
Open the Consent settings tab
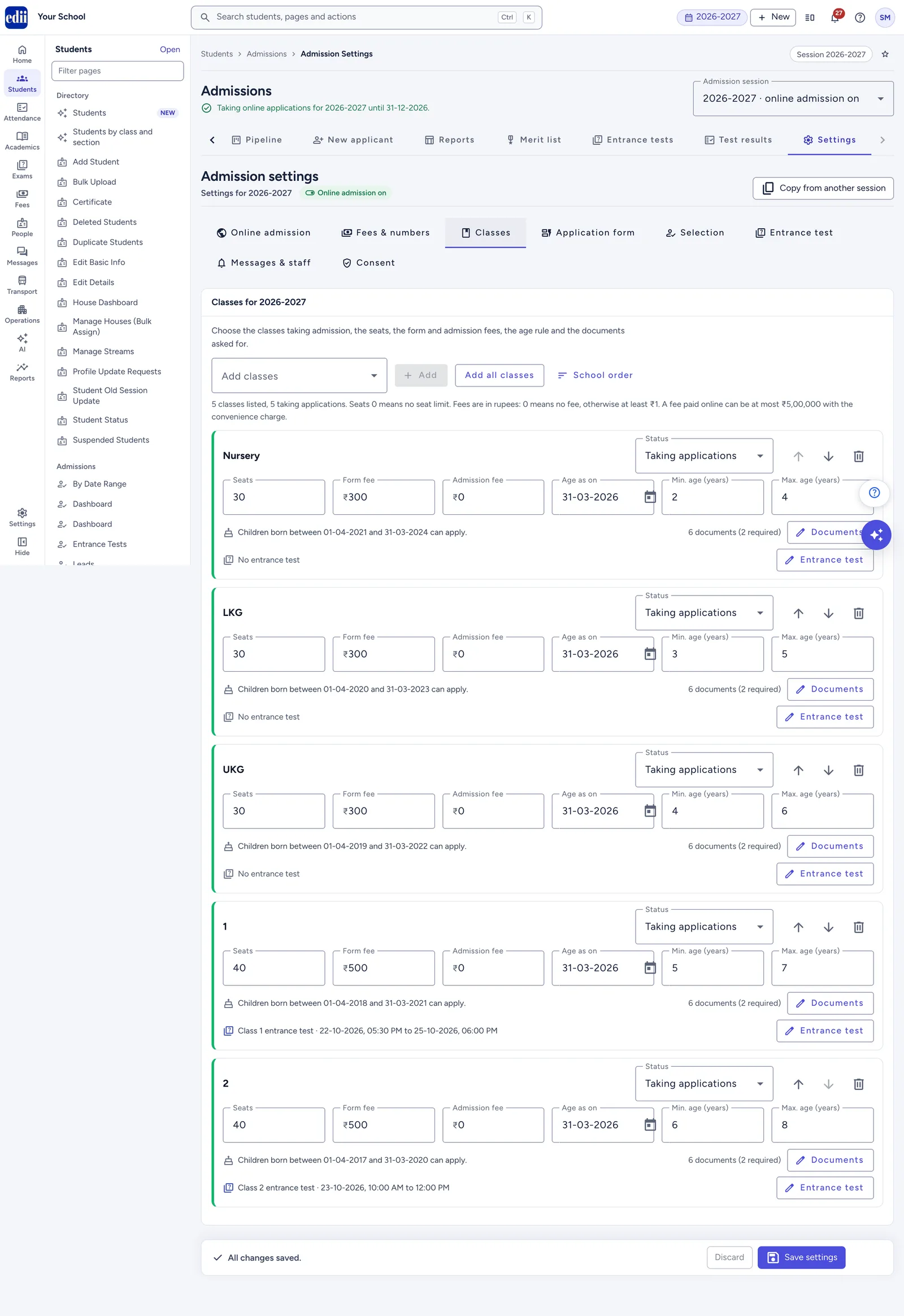click(x=368, y=263)
